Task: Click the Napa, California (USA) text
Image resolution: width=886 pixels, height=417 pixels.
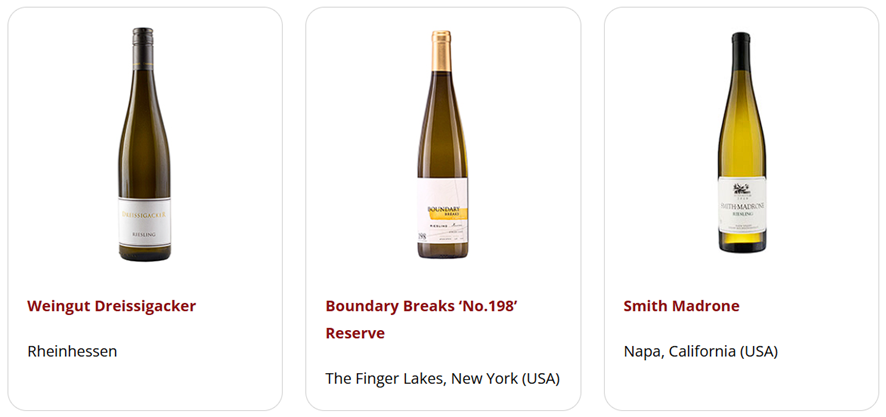Action: pyautogui.click(x=700, y=351)
